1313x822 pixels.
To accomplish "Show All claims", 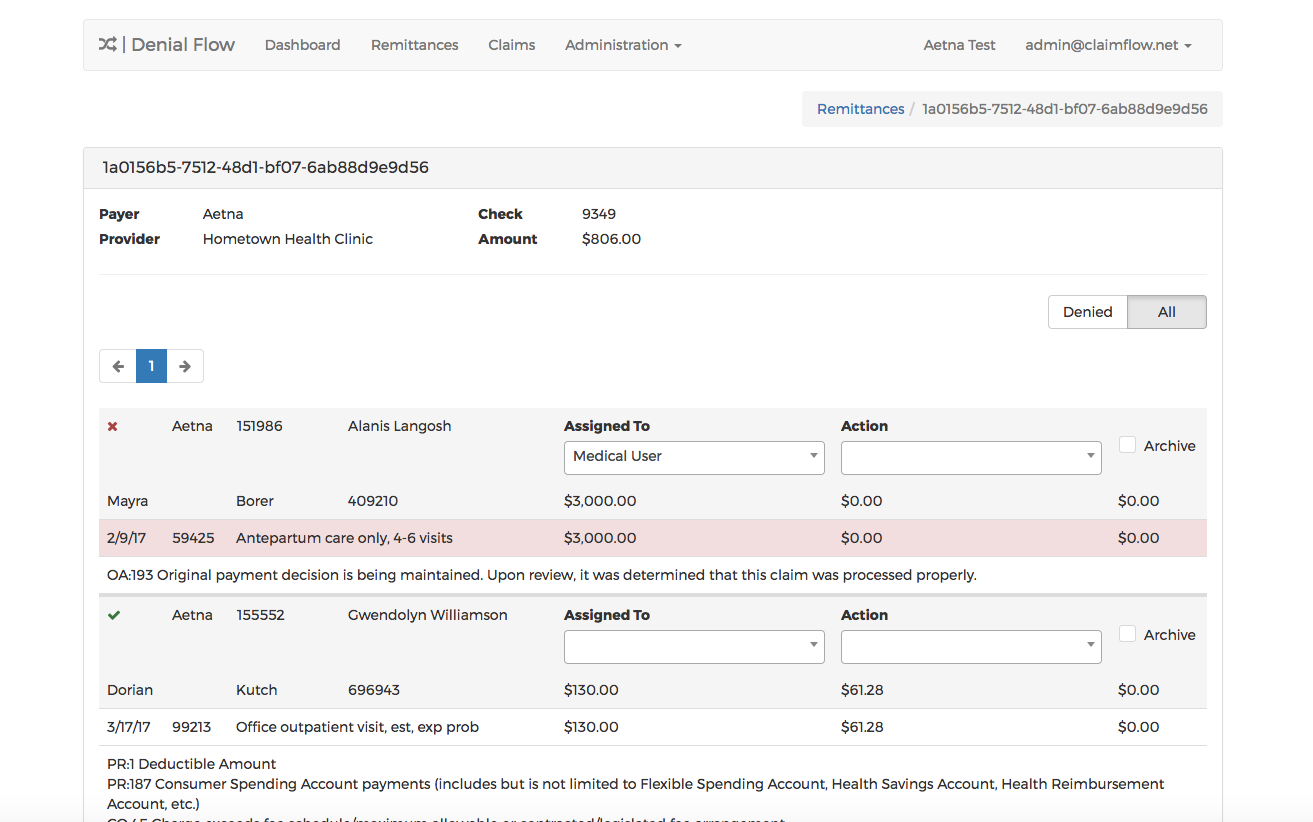I will [x=1167, y=312].
